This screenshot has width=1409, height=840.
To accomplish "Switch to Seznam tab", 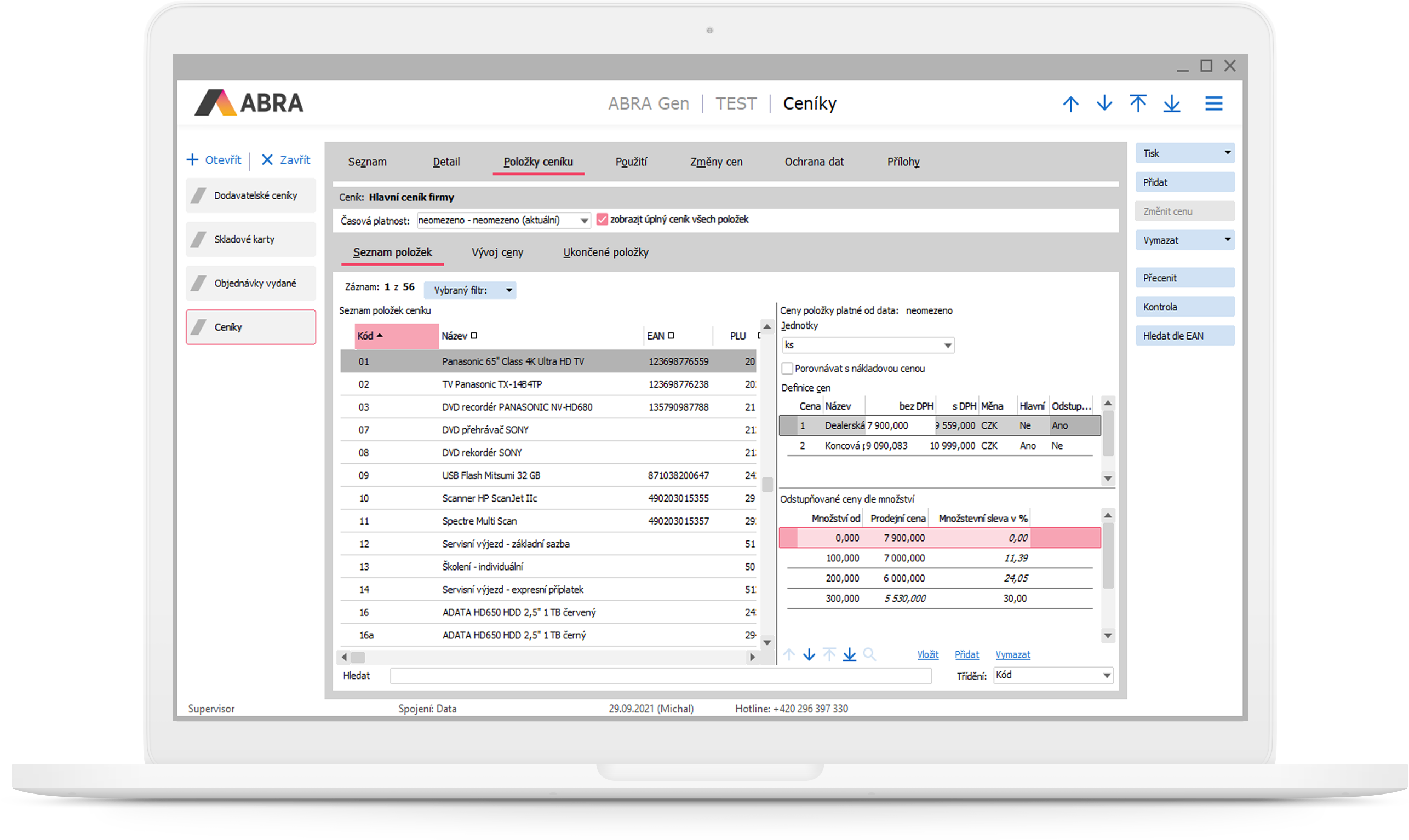I will (368, 162).
